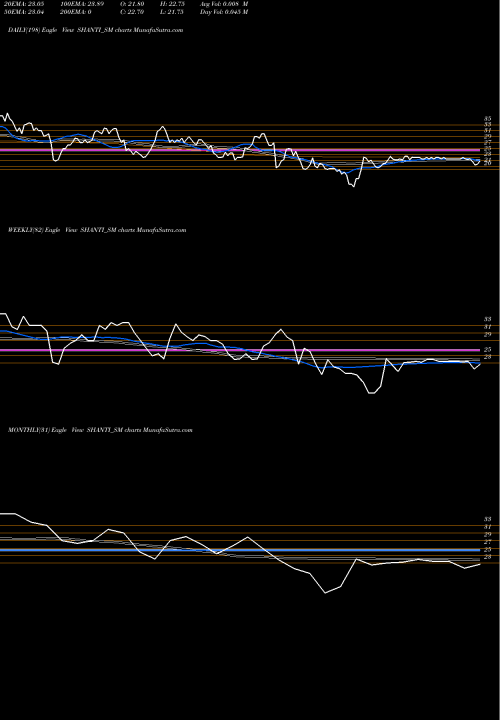Click the 50EMA value in header
The width and height of the screenshot is (500, 720).
[24, 12]
